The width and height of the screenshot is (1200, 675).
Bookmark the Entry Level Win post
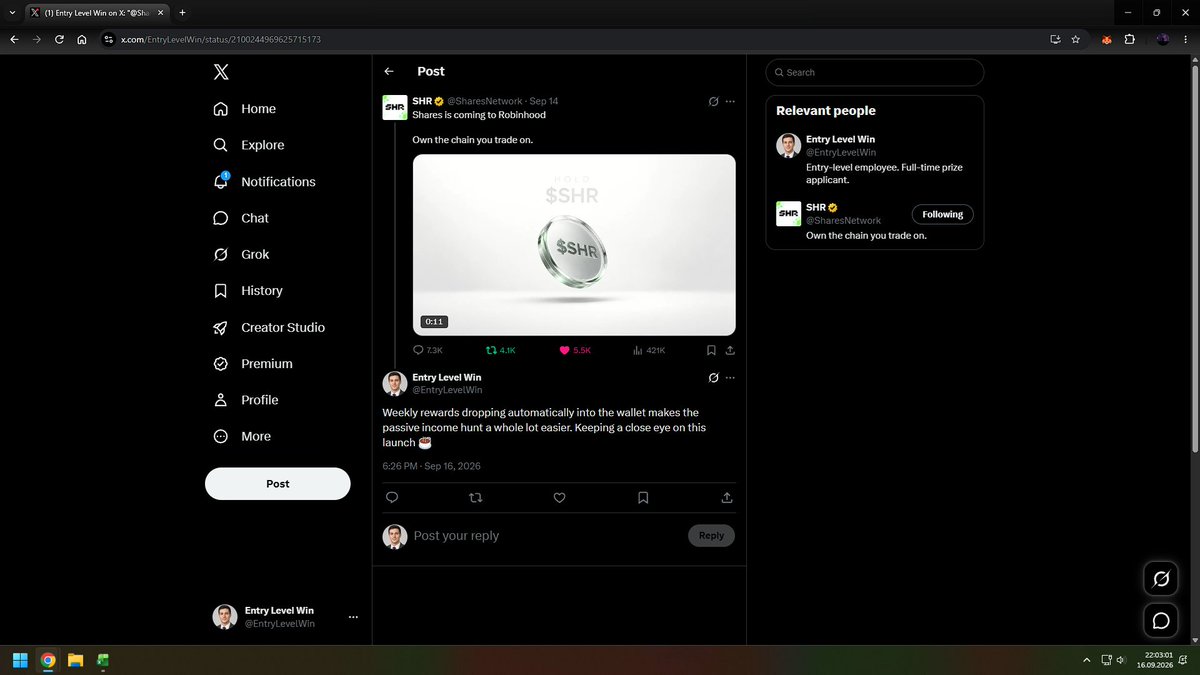643,497
